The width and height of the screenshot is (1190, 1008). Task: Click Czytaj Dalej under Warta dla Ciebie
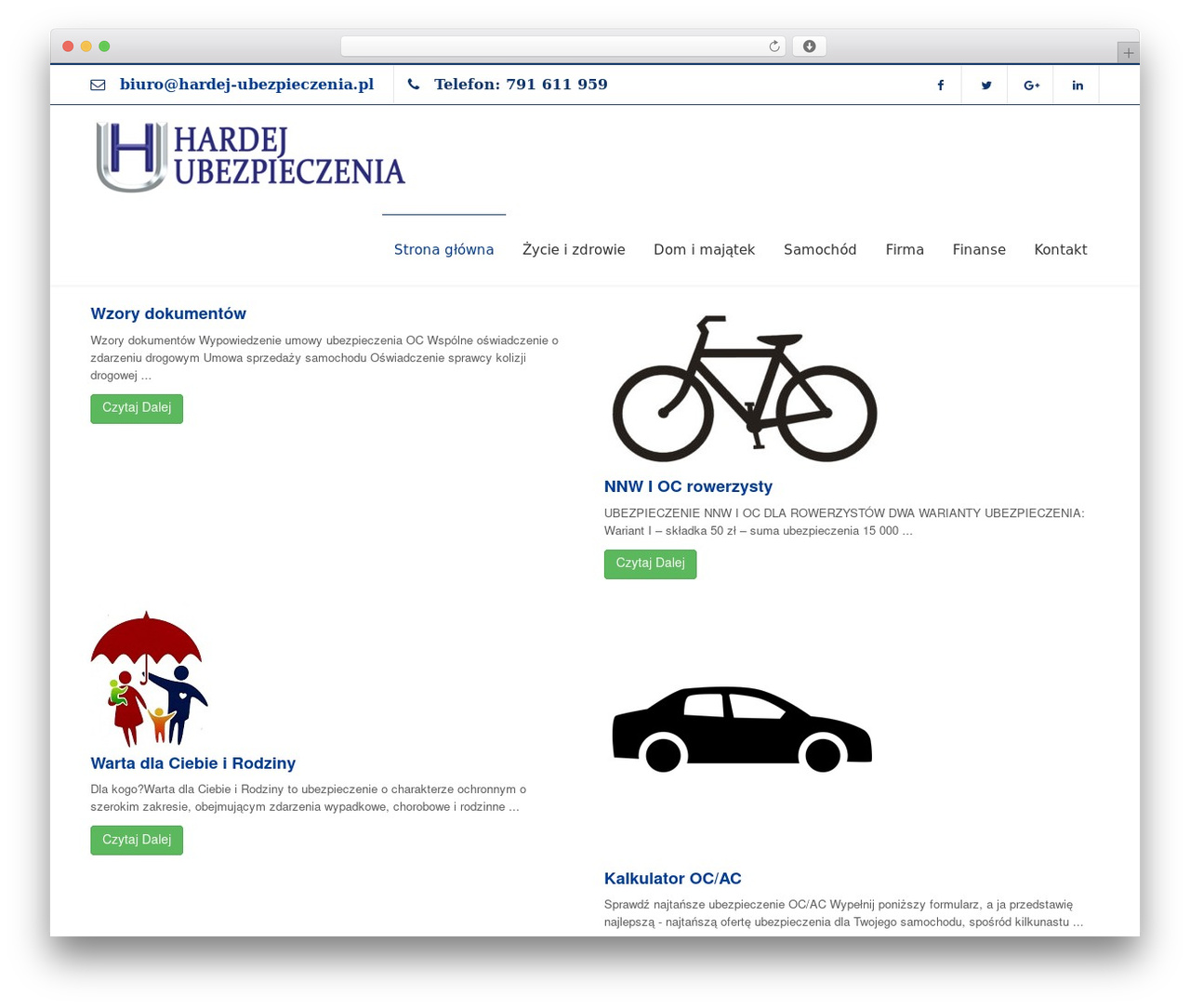click(137, 841)
